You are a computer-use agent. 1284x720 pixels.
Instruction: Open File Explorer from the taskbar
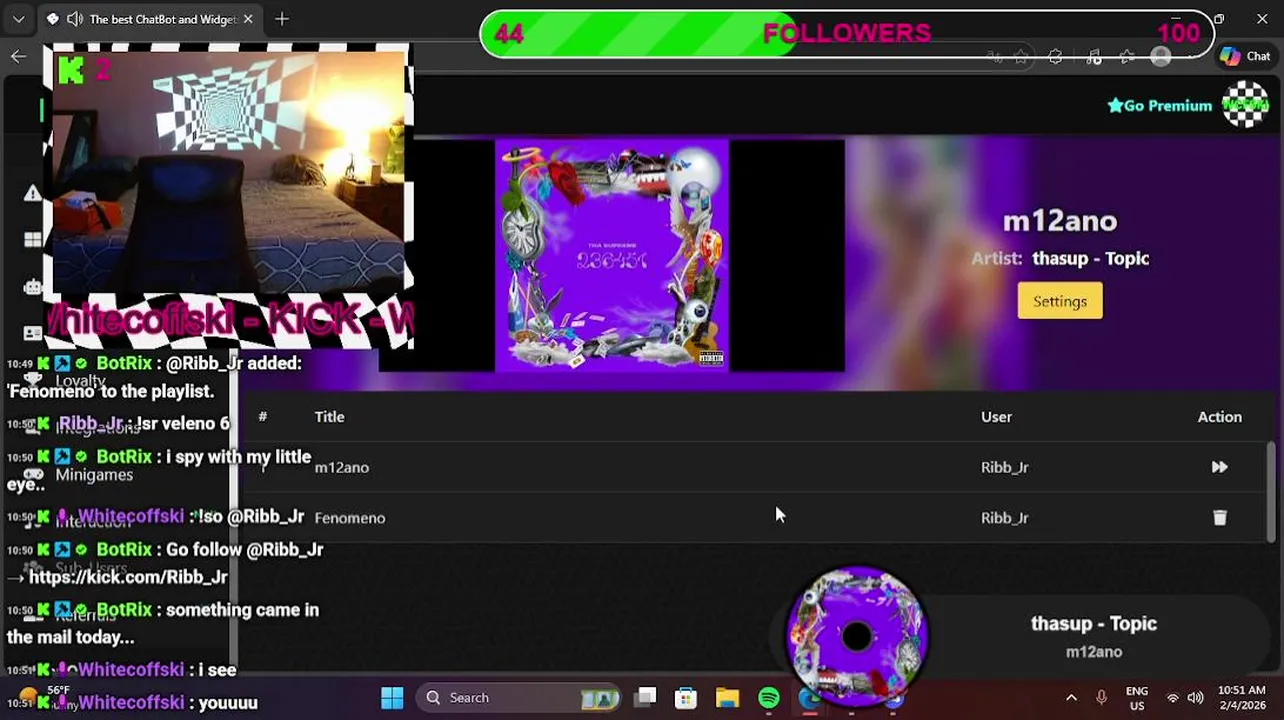pos(727,698)
